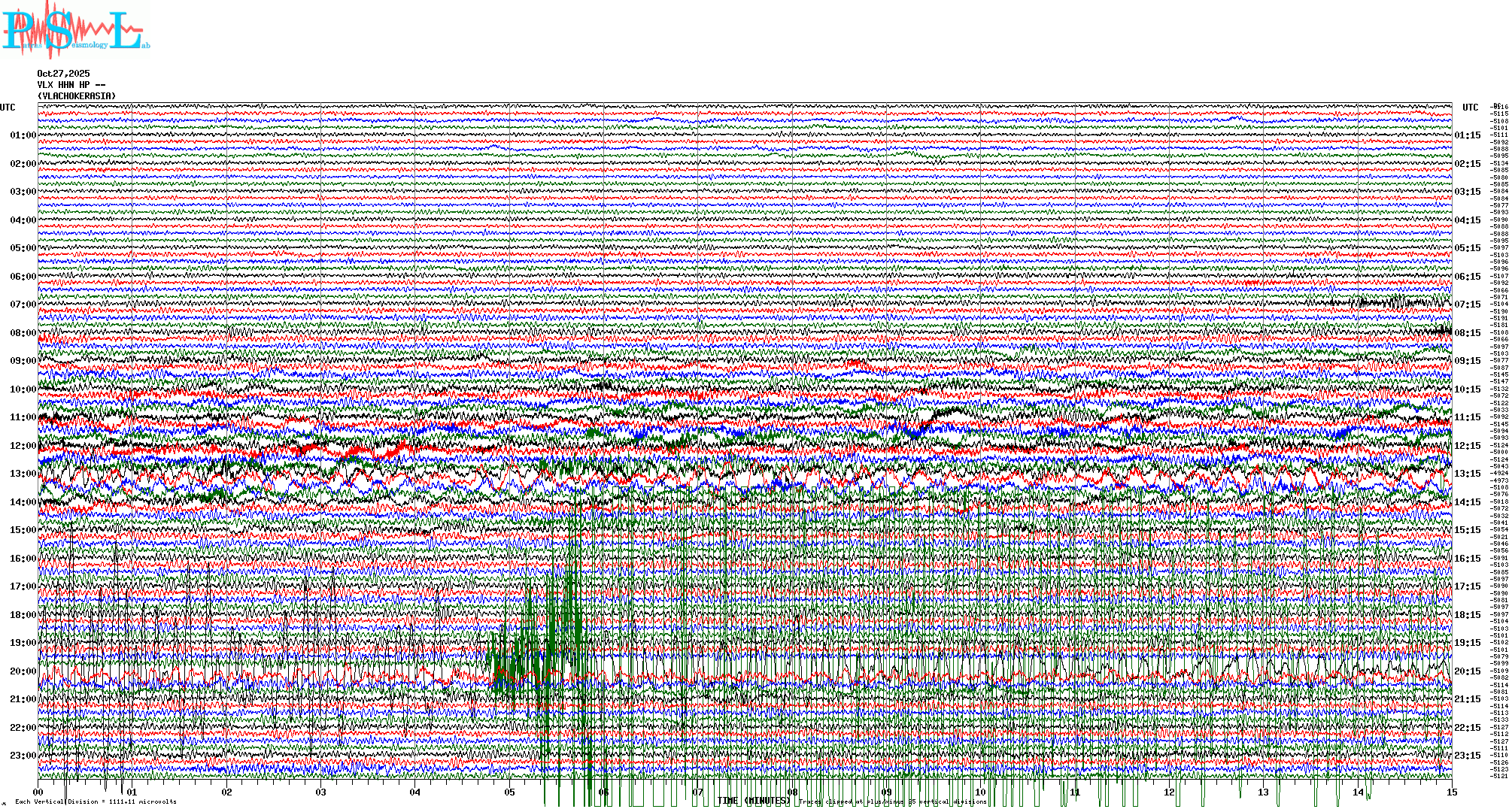Select the 23:00 hour label on left
Image resolution: width=1512 pixels, height=812 pixels.
tap(23, 756)
